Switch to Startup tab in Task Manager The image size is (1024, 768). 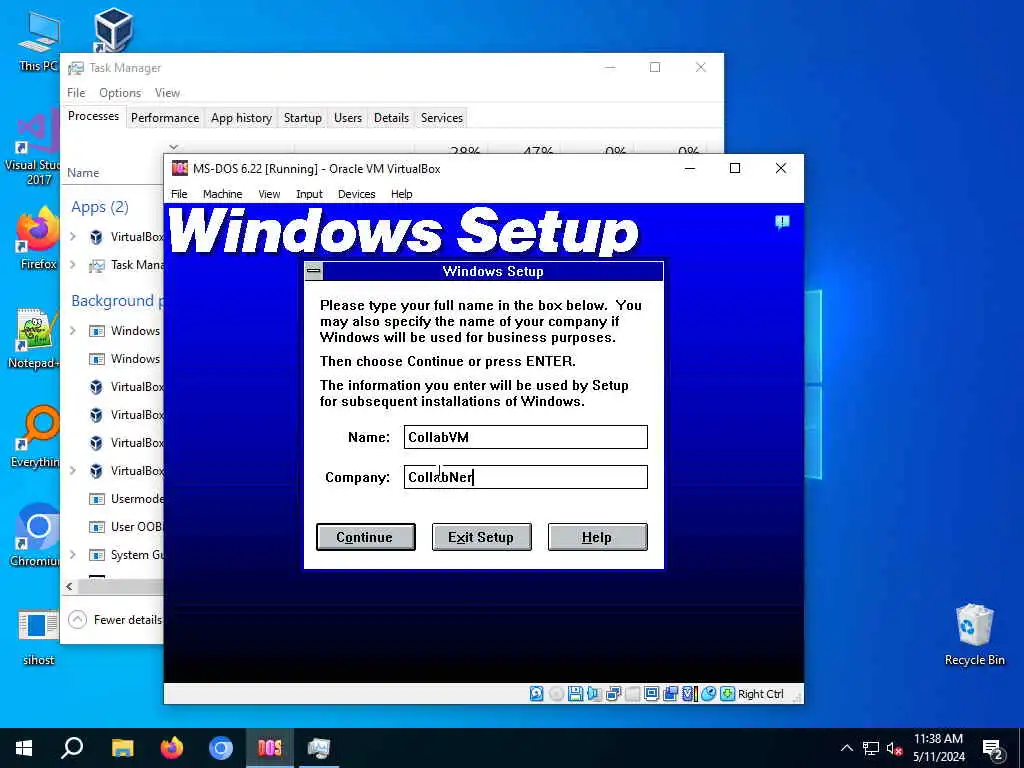pos(302,118)
